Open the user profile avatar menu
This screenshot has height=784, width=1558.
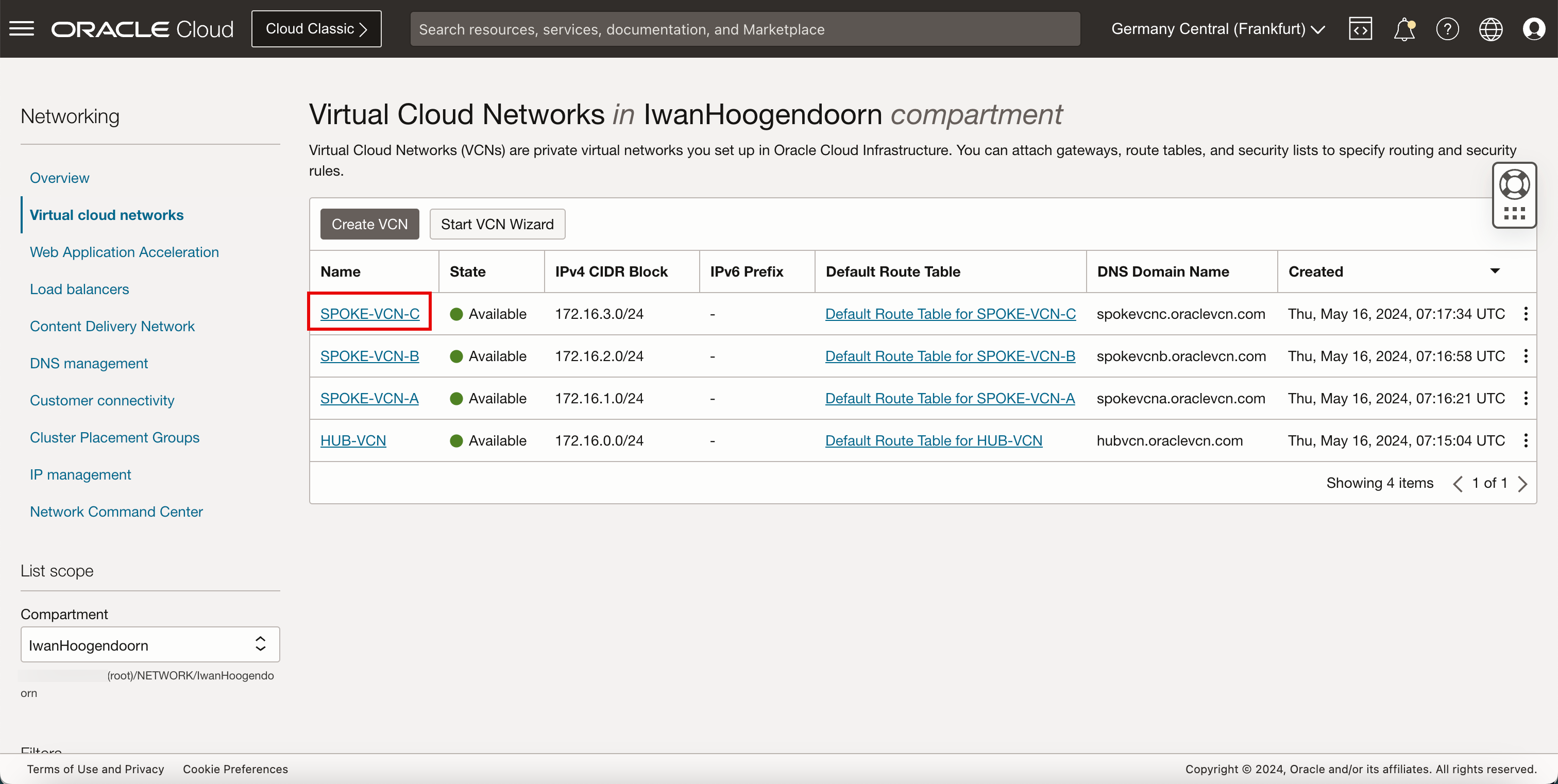pyautogui.click(x=1534, y=29)
